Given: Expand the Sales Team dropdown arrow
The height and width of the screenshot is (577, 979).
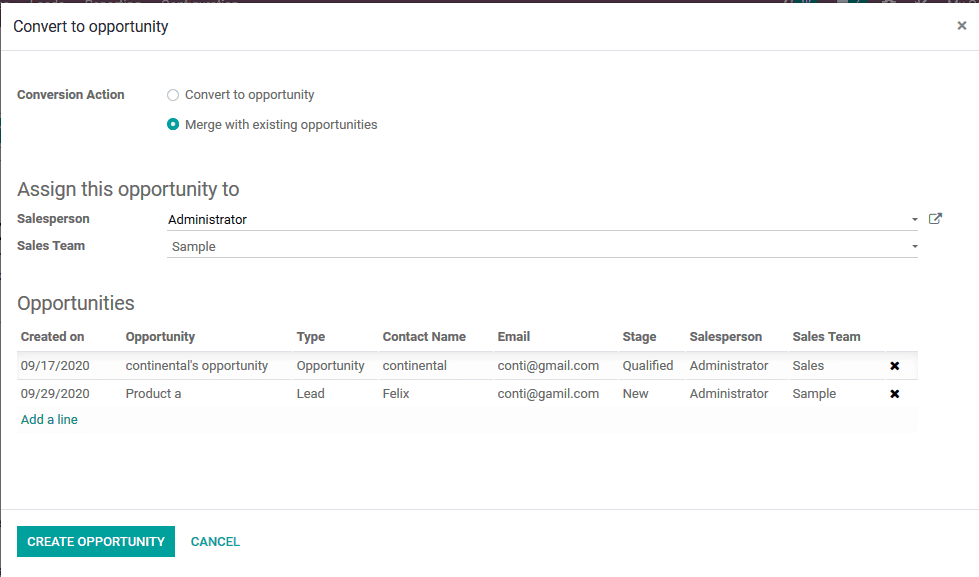Looking at the screenshot, I should (x=913, y=246).
